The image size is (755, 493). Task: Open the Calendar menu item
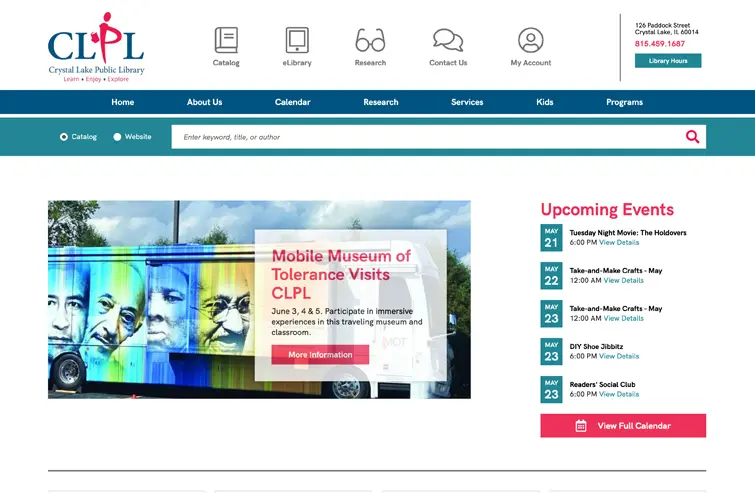coord(293,102)
